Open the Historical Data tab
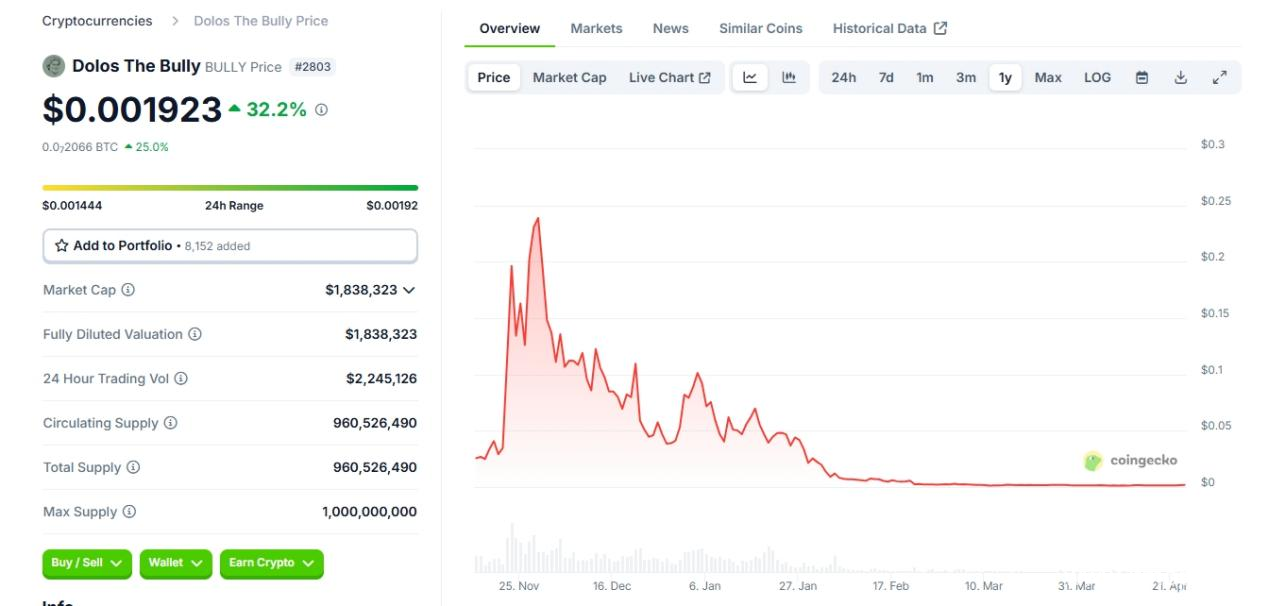 click(889, 28)
